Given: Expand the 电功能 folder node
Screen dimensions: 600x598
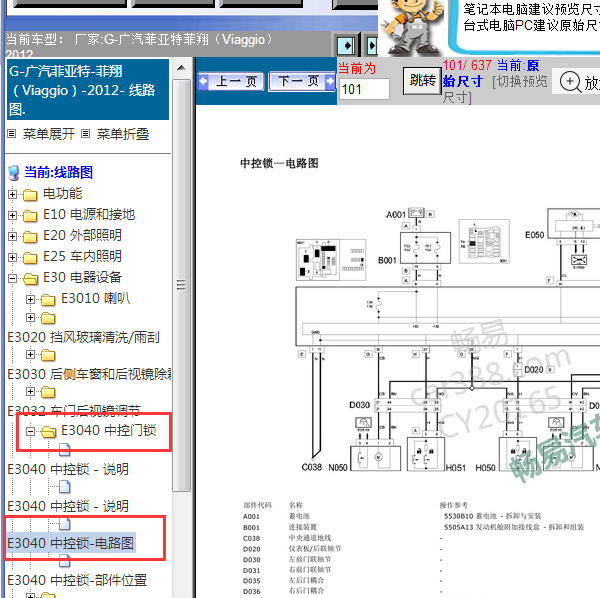Looking at the screenshot, I should pos(12,194).
